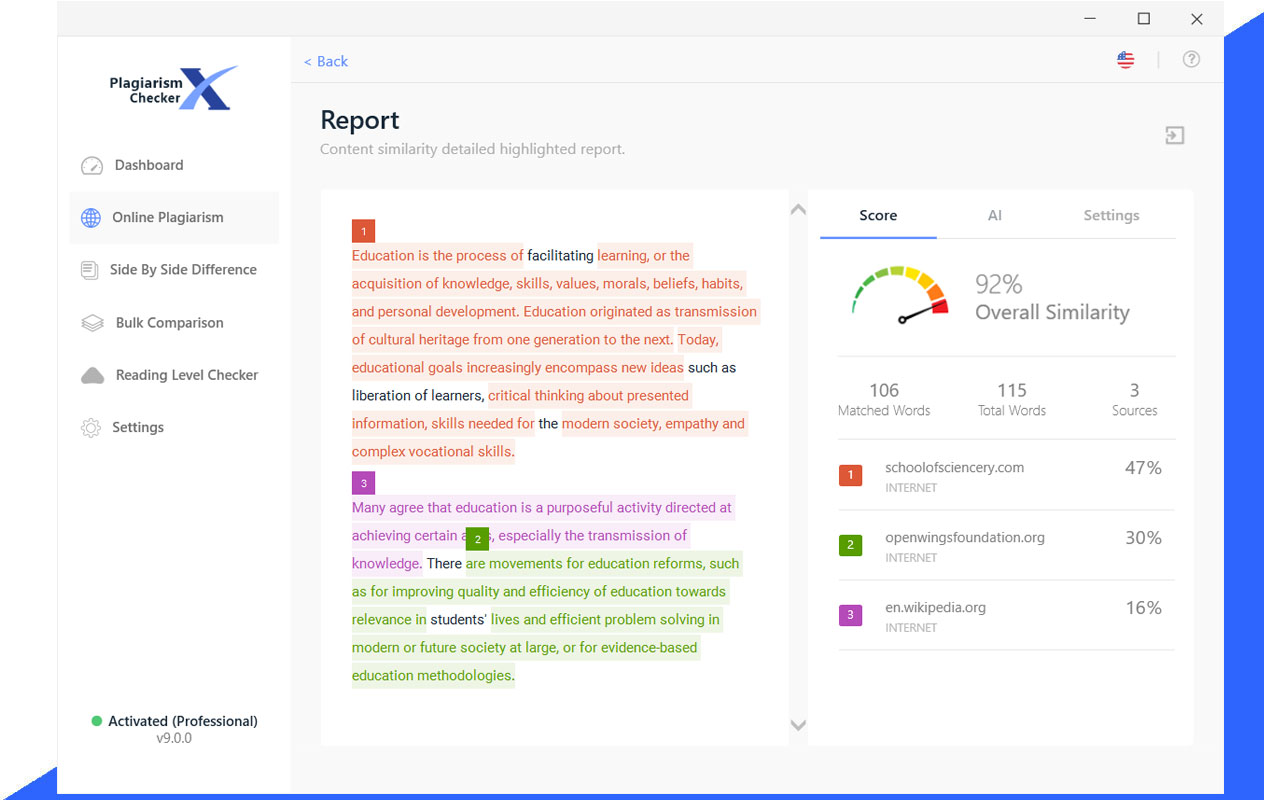Export the similarity report
This screenshot has width=1264, height=800.
point(1174,134)
